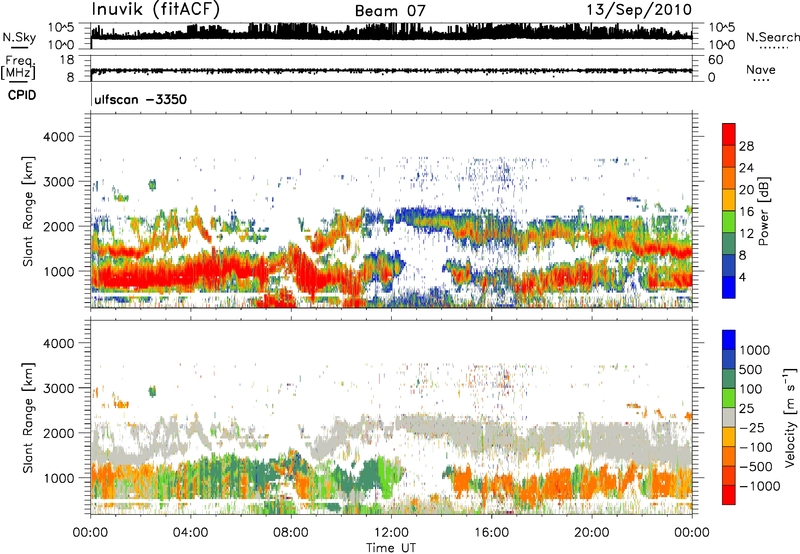Click the '3000' tick on power panel
Viewport: 800px width, 554px height.
pos(58,182)
